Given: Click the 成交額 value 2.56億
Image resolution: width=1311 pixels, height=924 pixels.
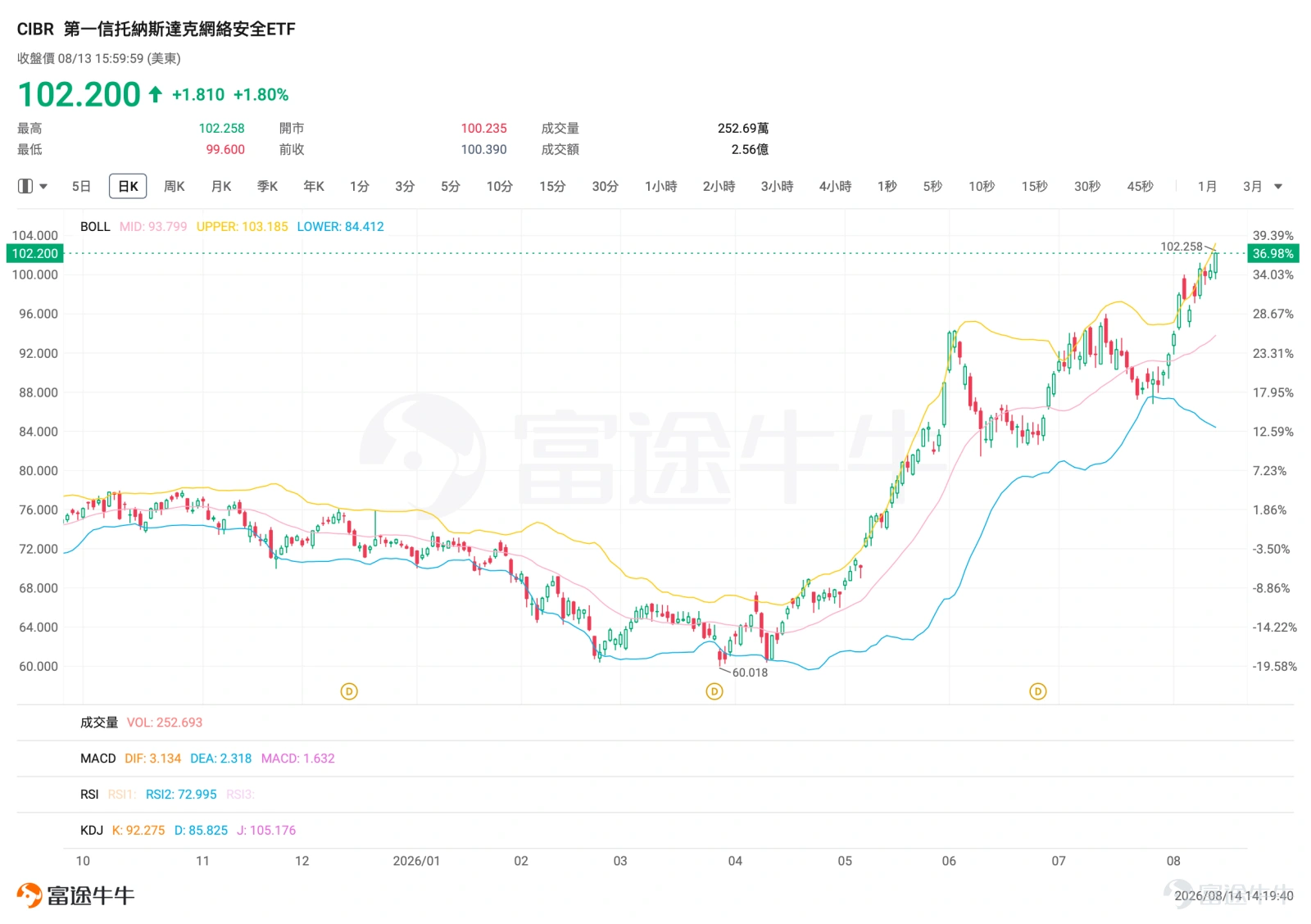Looking at the screenshot, I should click(x=750, y=150).
